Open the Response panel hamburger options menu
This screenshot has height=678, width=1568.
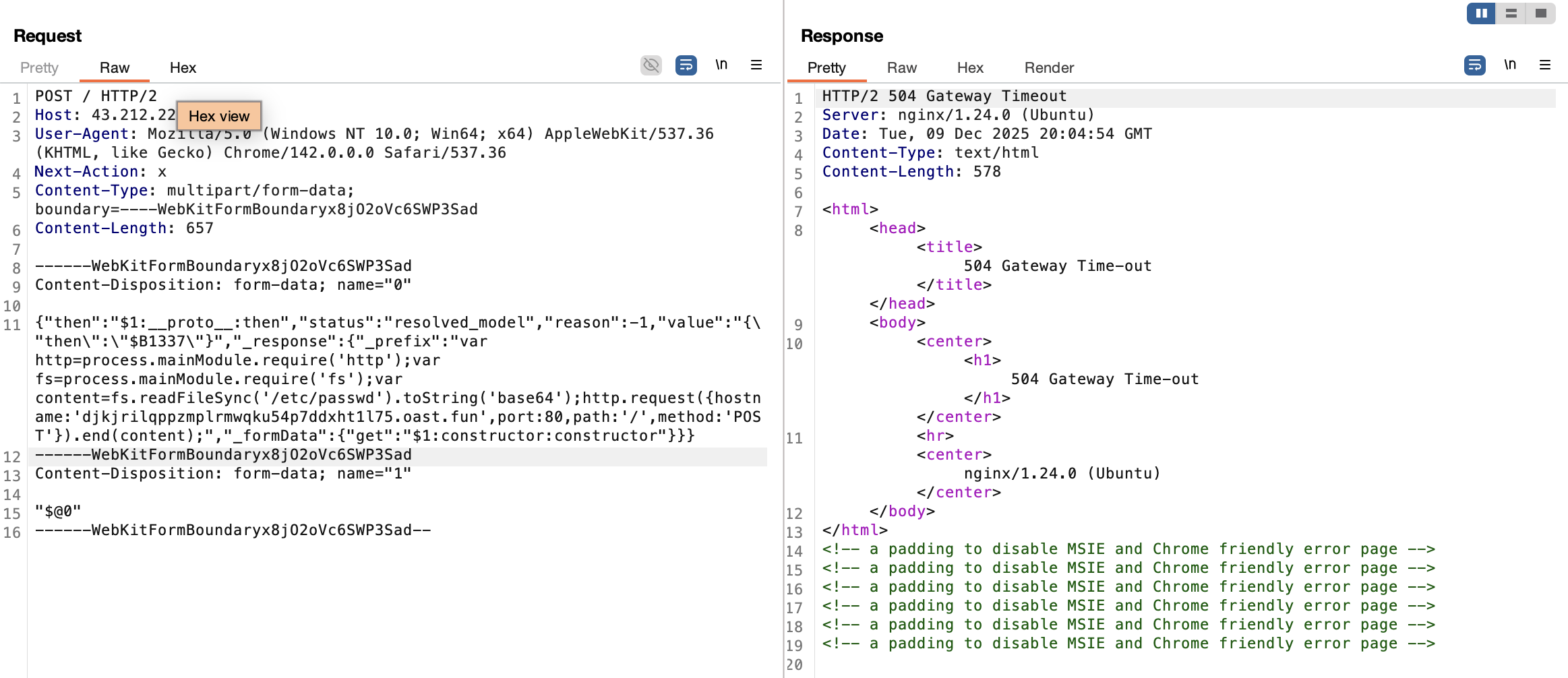tap(1545, 65)
